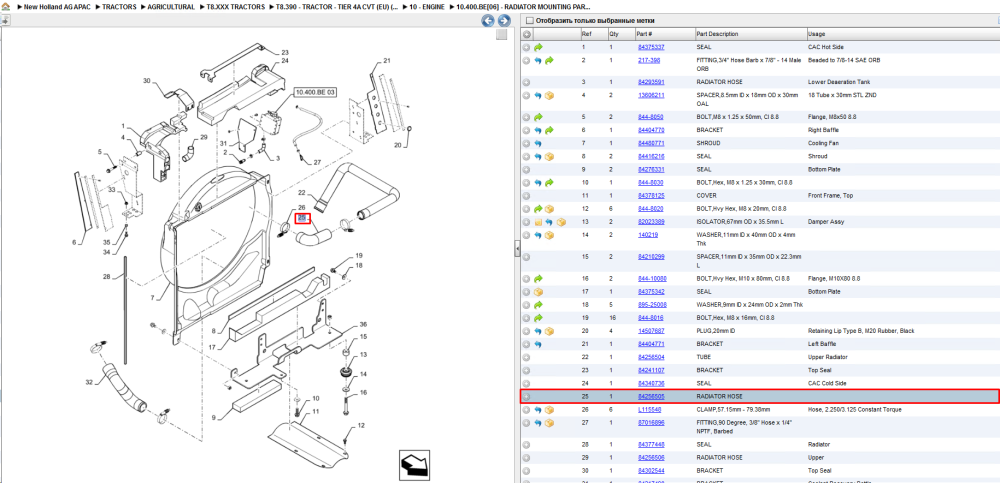Click the box icon on ref 12 BOLT row
Screen dimensions: 1000x483
pos(549,209)
